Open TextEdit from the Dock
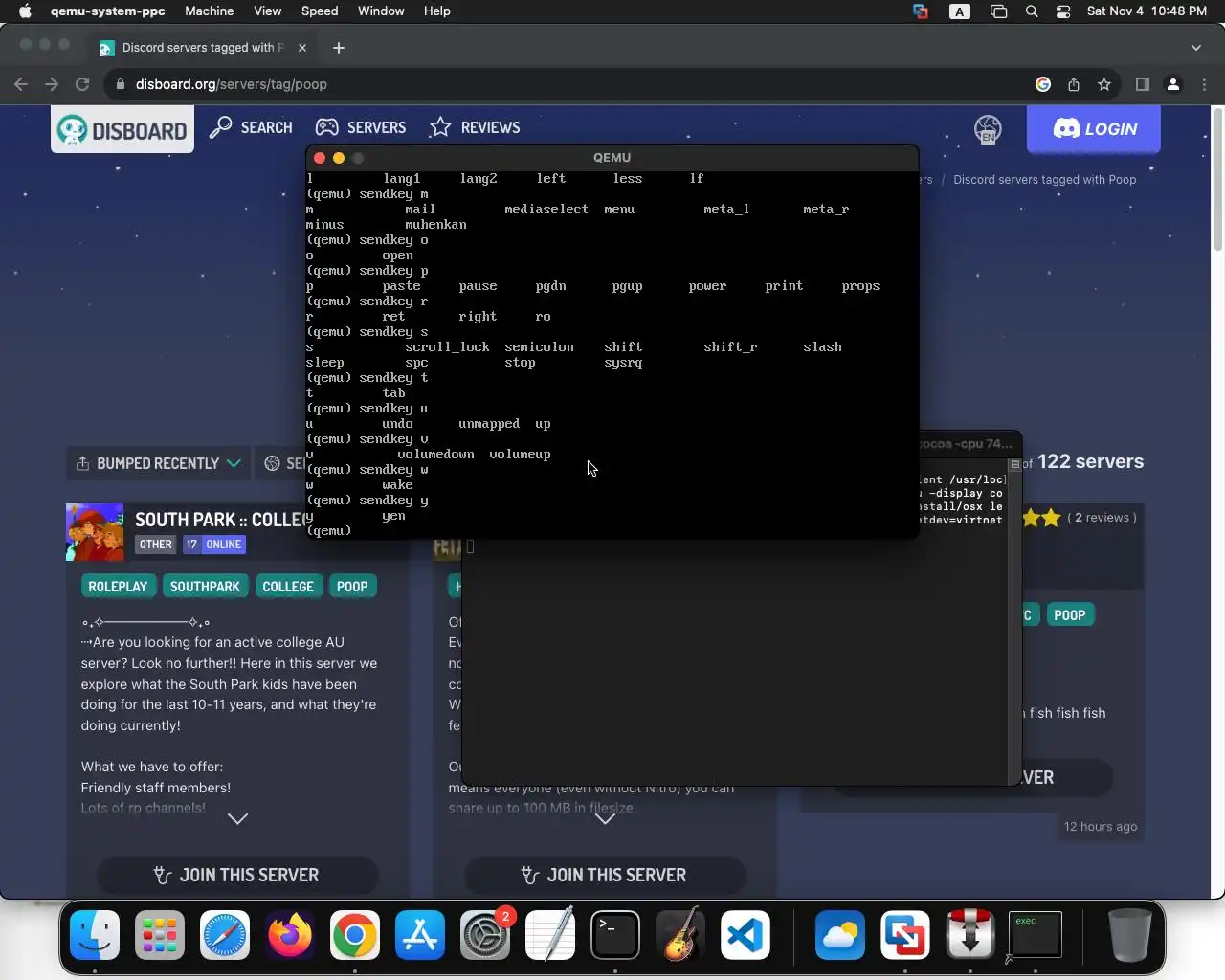The height and width of the screenshot is (980, 1225). tap(550, 935)
